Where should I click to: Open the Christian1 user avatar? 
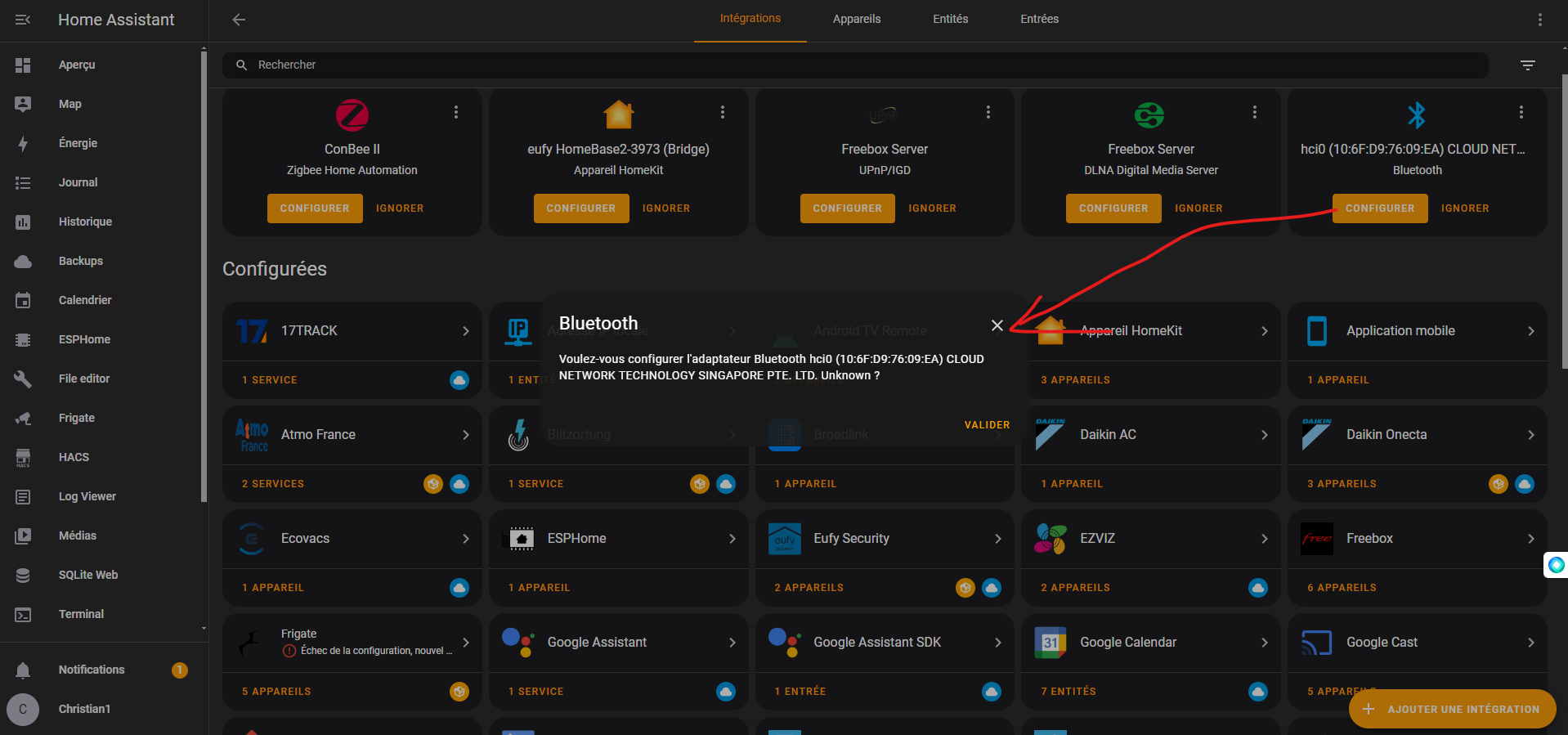23,709
